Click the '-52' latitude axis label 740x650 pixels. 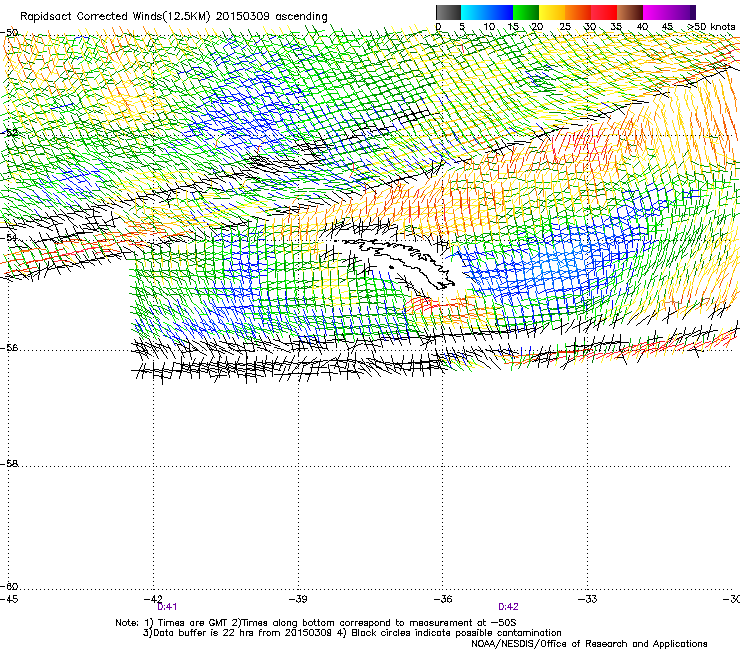pyautogui.click(x=9, y=133)
